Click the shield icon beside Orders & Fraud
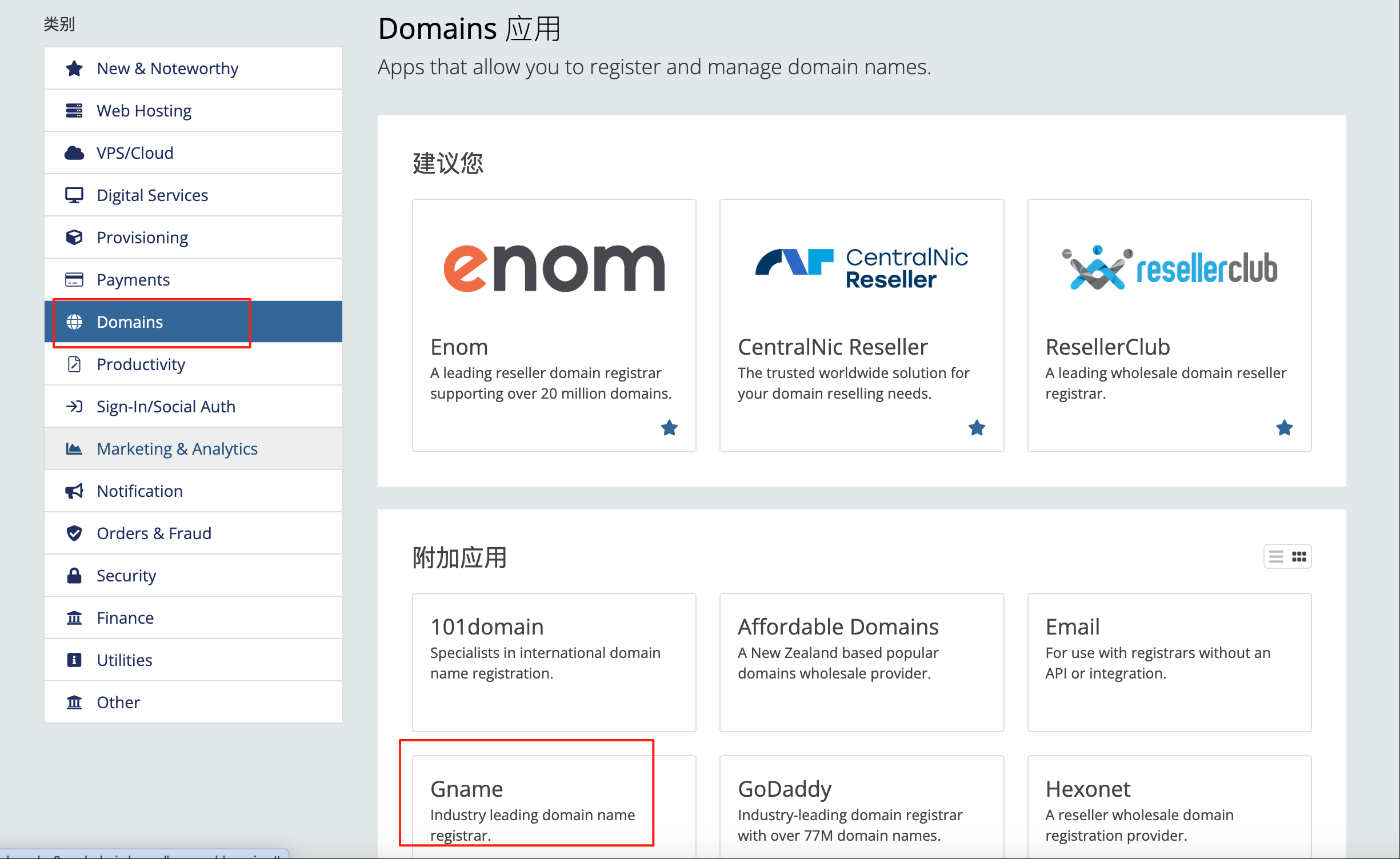This screenshot has height=859, width=1400. pyautogui.click(x=74, y=533)
